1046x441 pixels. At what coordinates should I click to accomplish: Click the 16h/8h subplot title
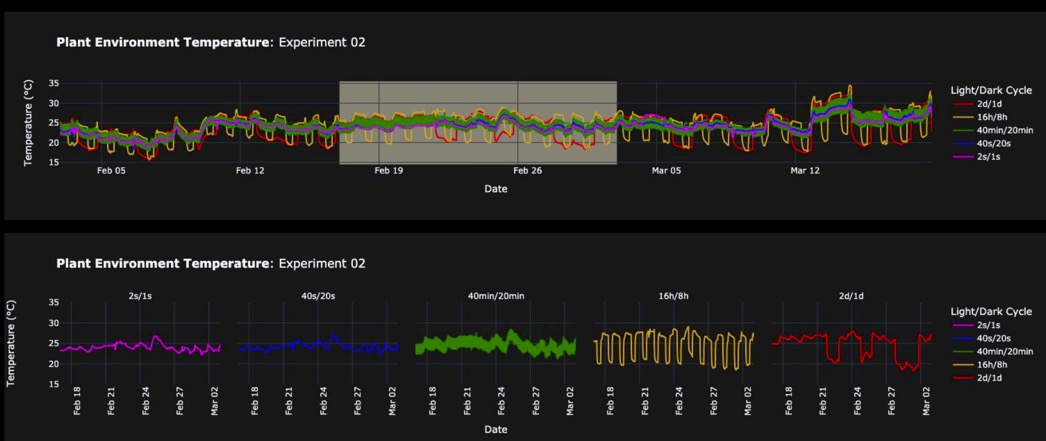(x=674, y=294)
